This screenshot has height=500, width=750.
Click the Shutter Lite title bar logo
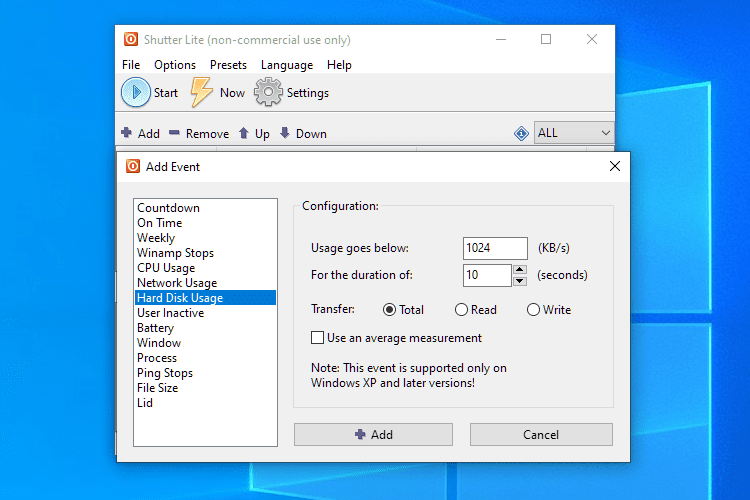pos(131,39)
